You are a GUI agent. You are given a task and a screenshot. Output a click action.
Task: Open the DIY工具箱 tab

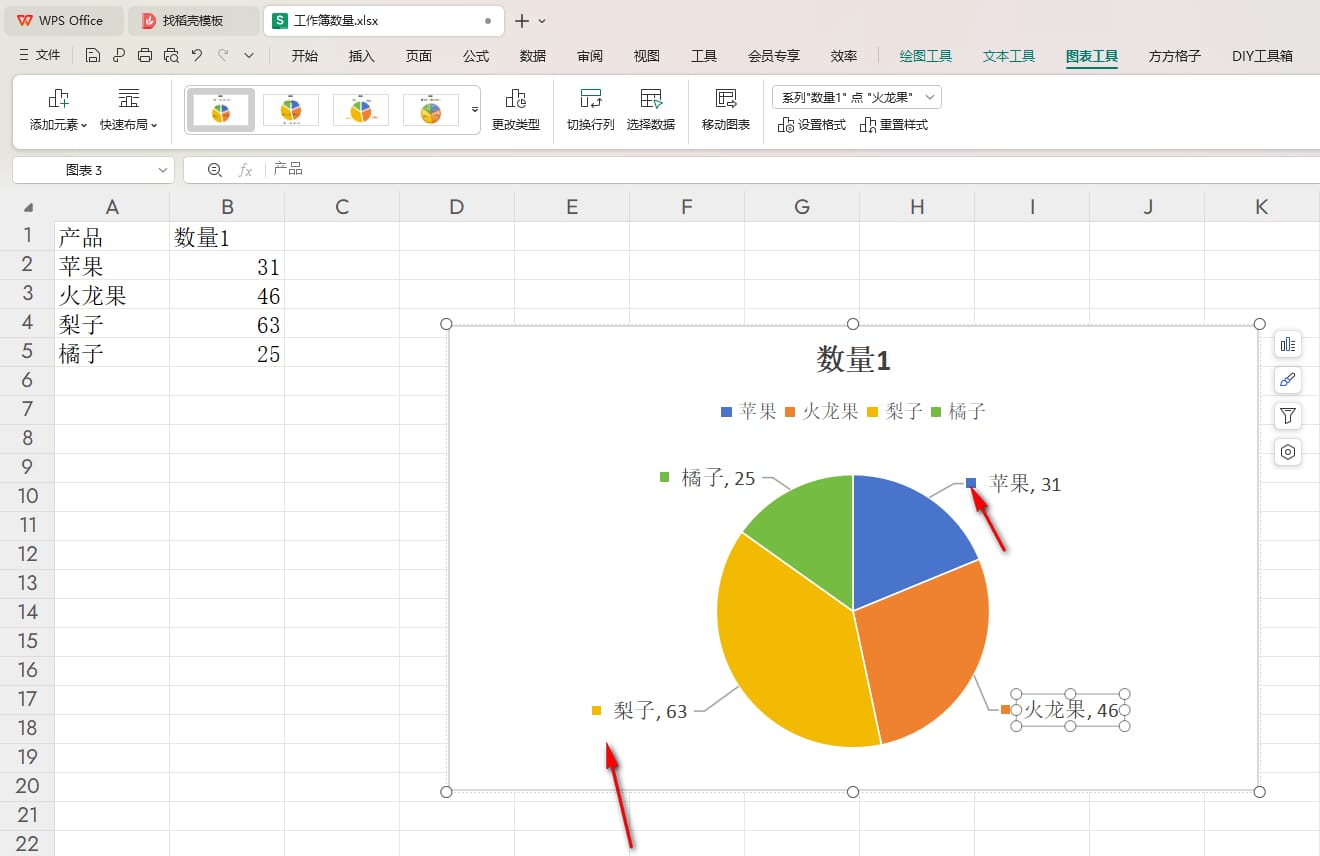[1262, 56]
